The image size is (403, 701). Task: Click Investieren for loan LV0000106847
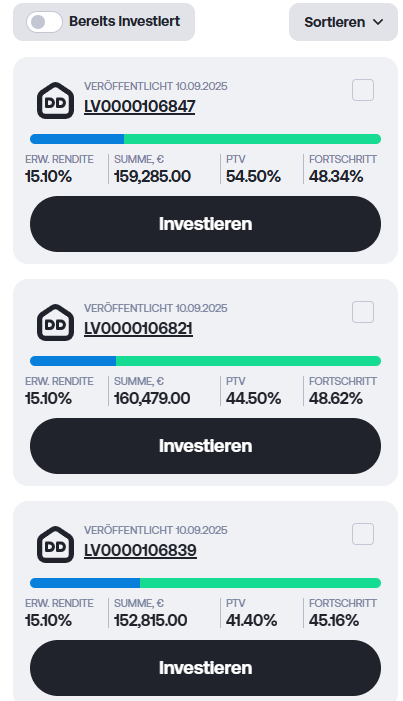tap(205, 224)
